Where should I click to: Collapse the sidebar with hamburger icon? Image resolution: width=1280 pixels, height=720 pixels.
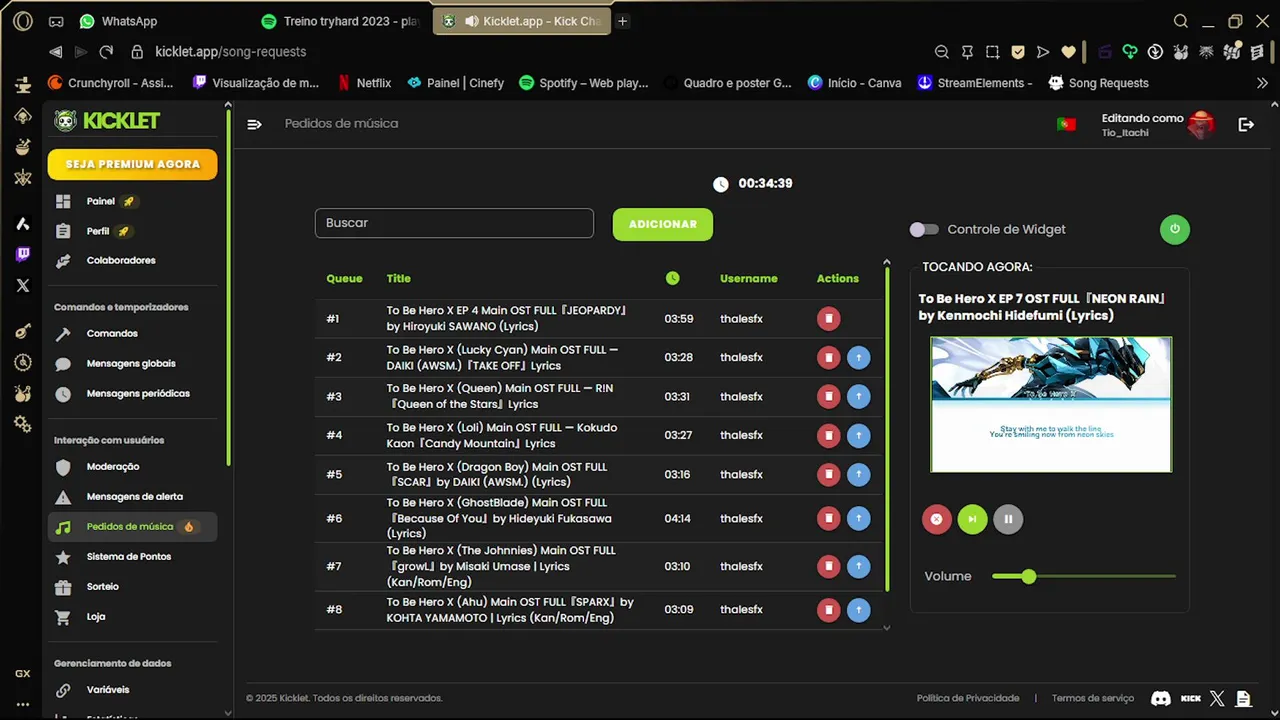(254, 124)
